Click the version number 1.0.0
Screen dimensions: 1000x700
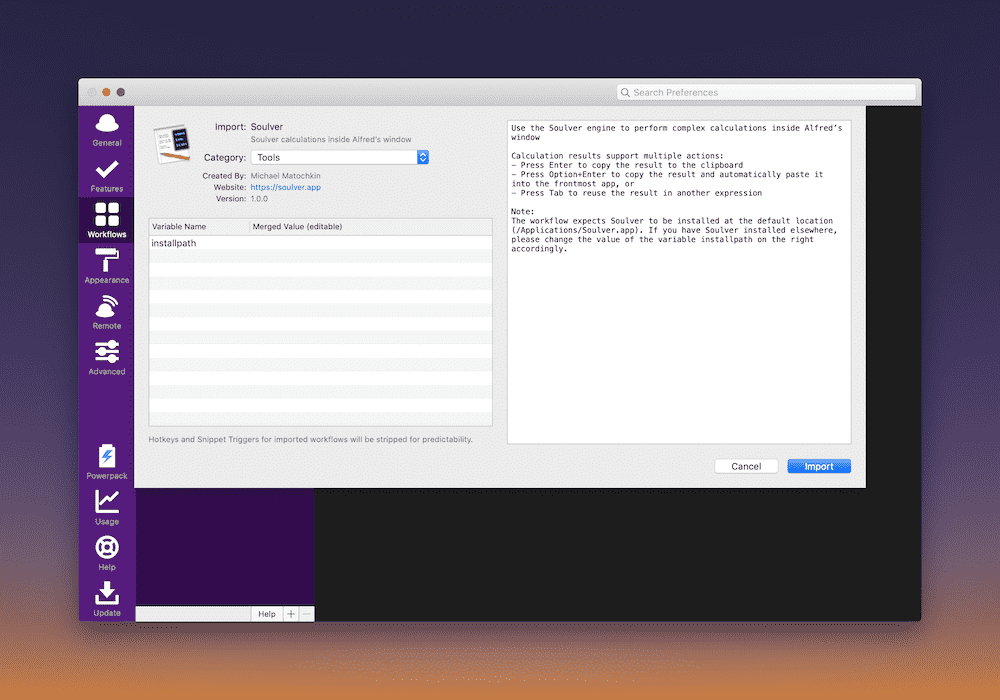click(259, 199)
